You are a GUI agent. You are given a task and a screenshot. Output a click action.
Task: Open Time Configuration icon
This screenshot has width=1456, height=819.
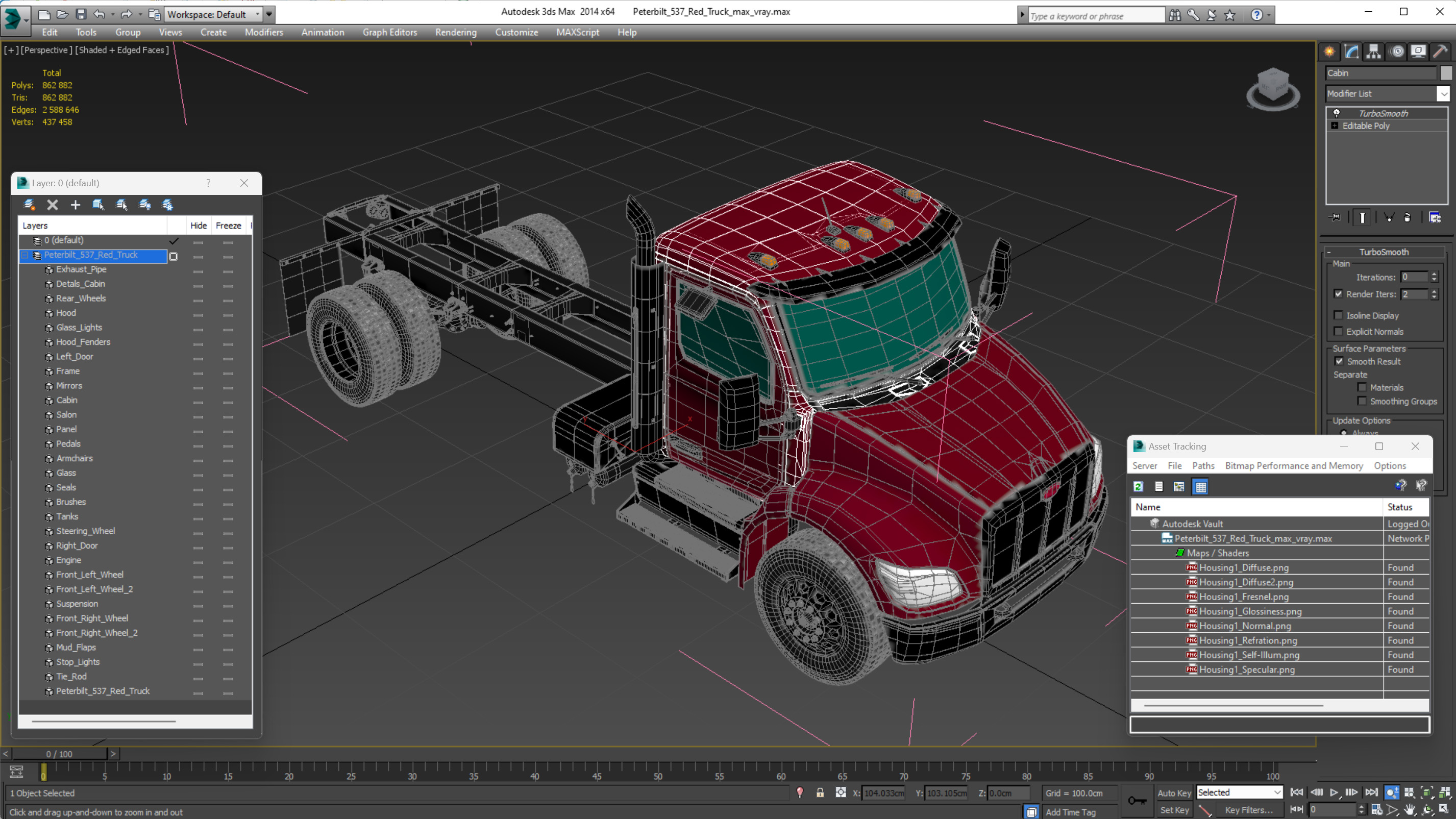1377,809
